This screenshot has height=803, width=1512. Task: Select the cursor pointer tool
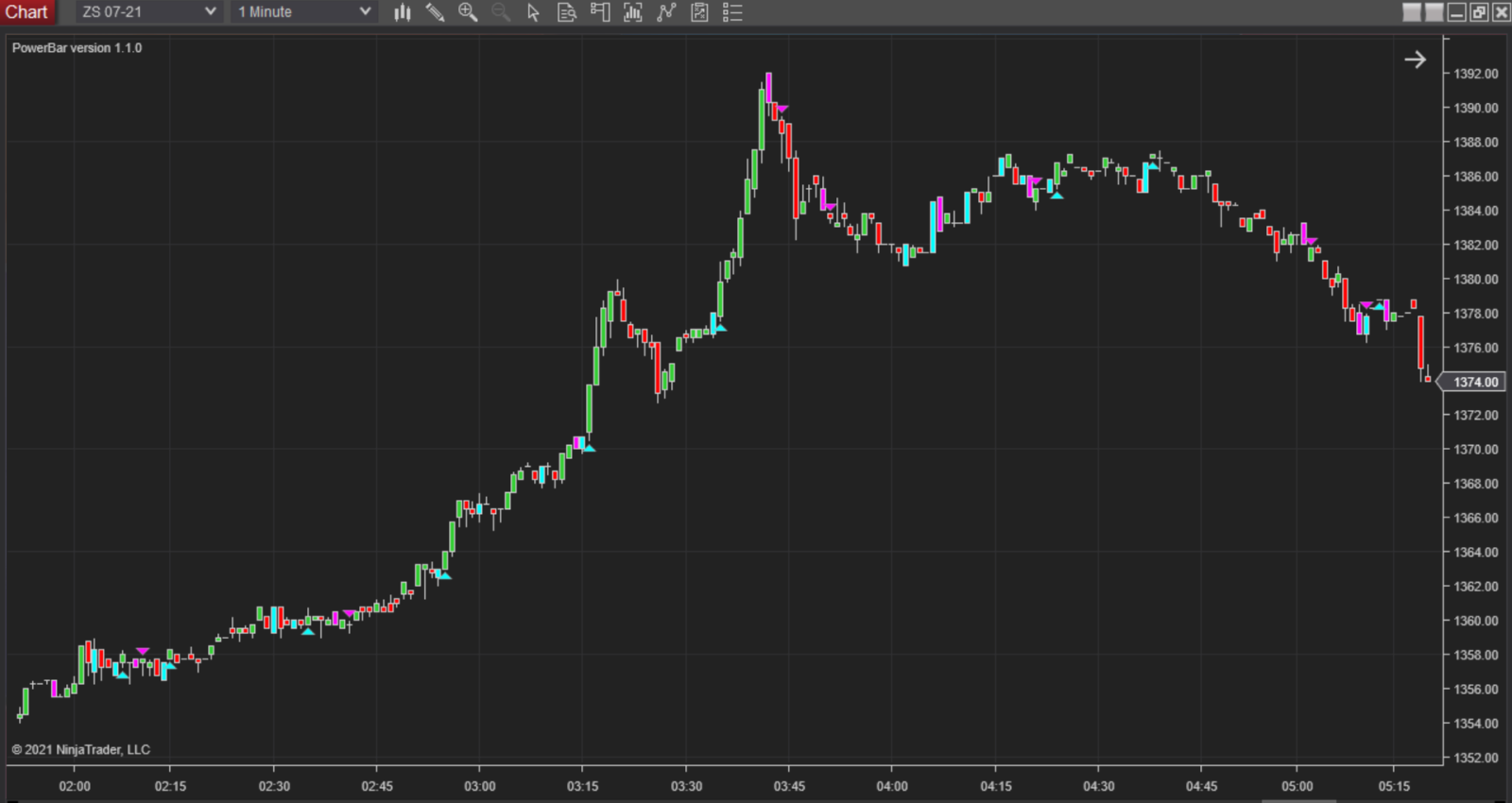533,12
